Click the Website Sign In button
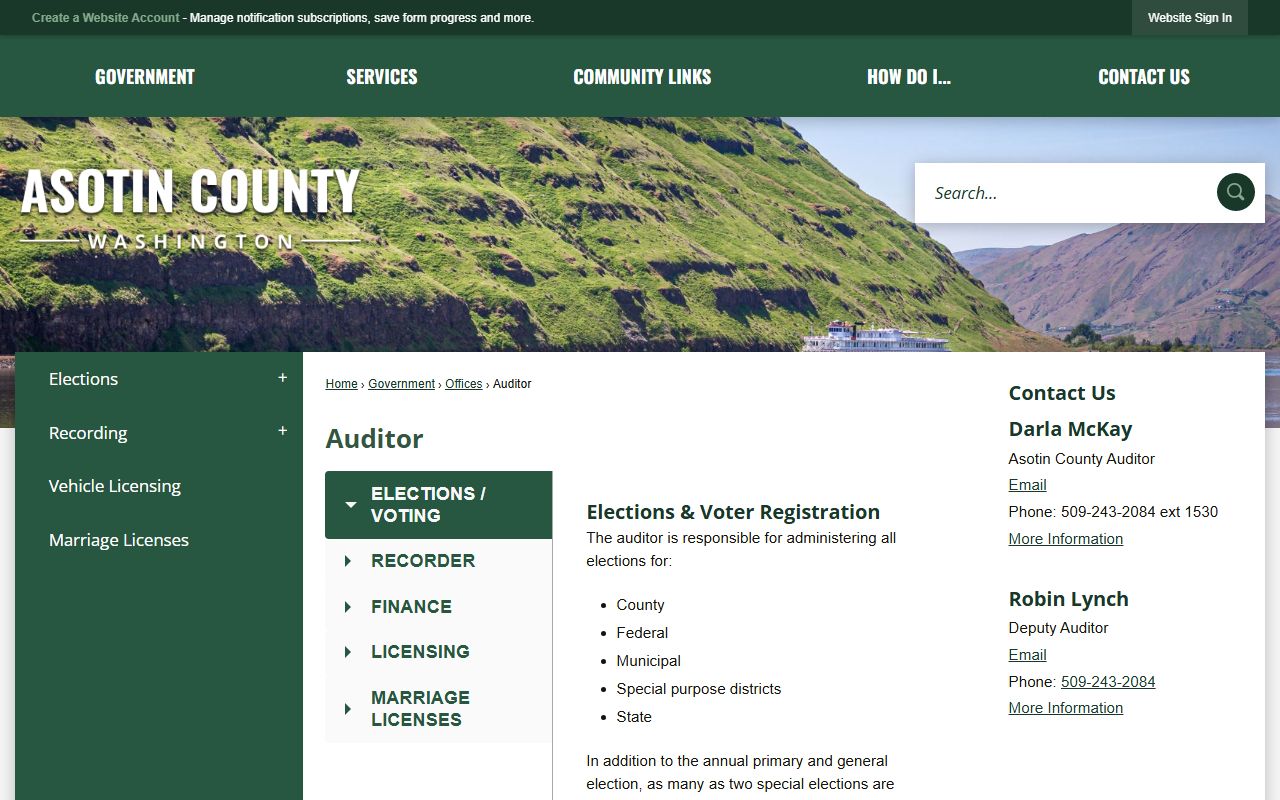Screen dimensions: 1280x800 tap(1189, 18)
